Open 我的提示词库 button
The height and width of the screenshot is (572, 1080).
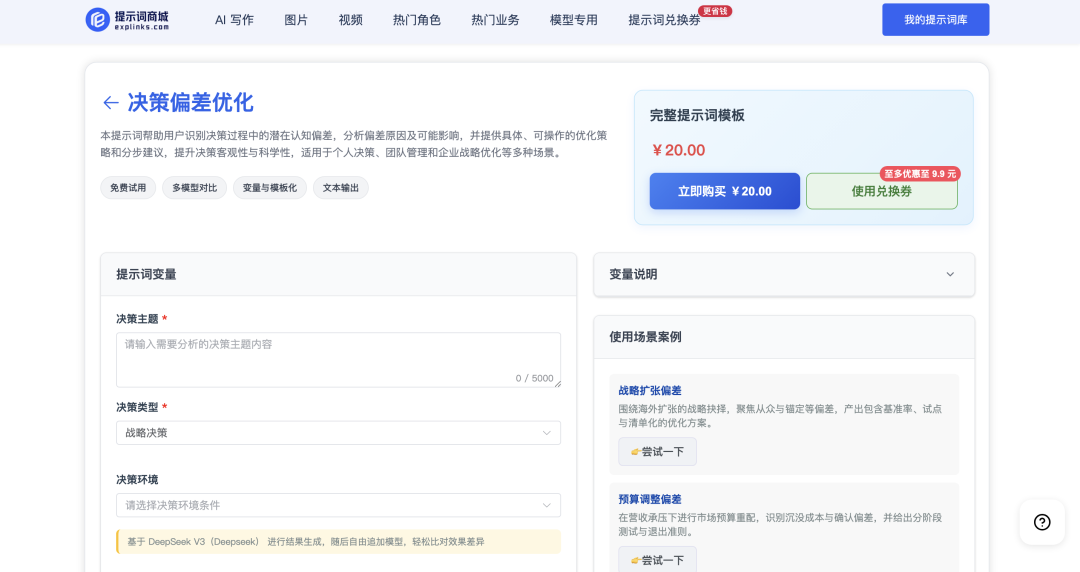935,20
